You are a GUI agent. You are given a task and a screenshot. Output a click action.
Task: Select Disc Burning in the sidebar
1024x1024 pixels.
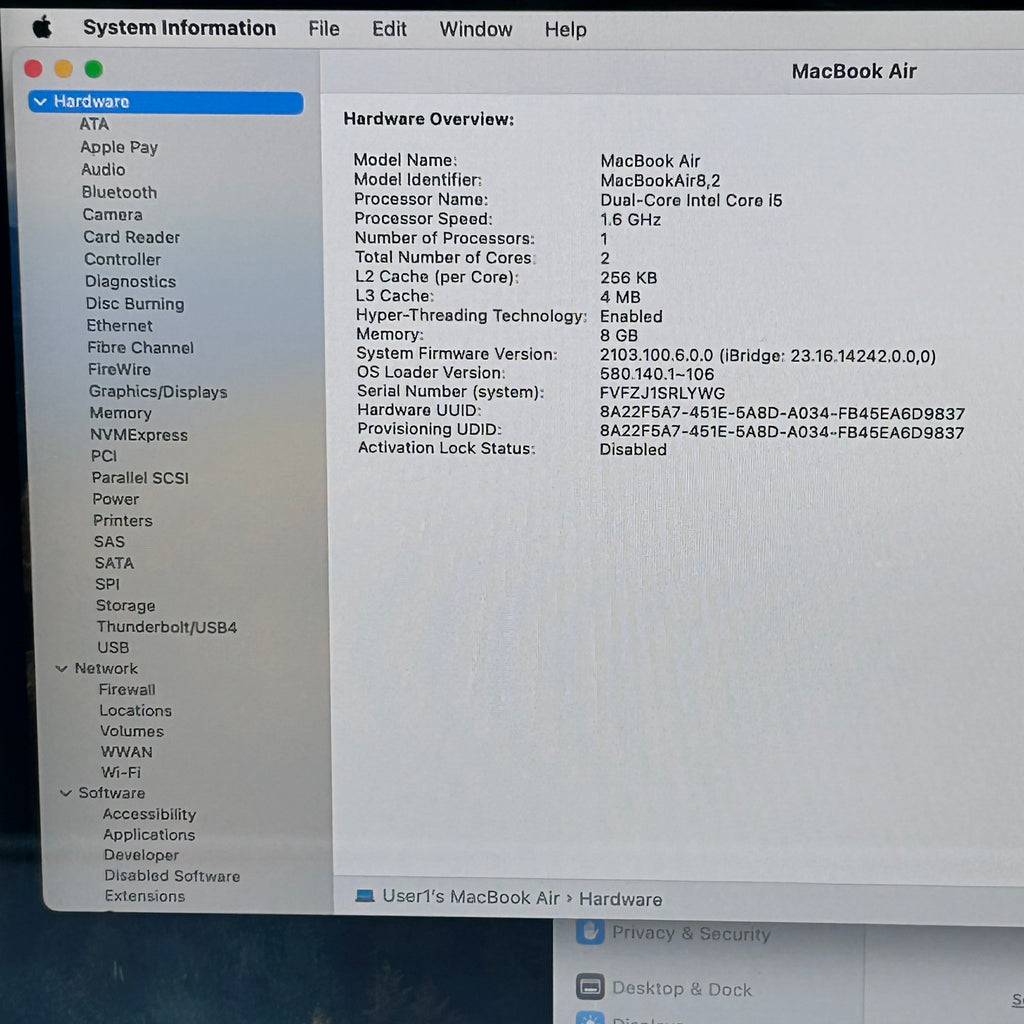[x=135, y=304]
